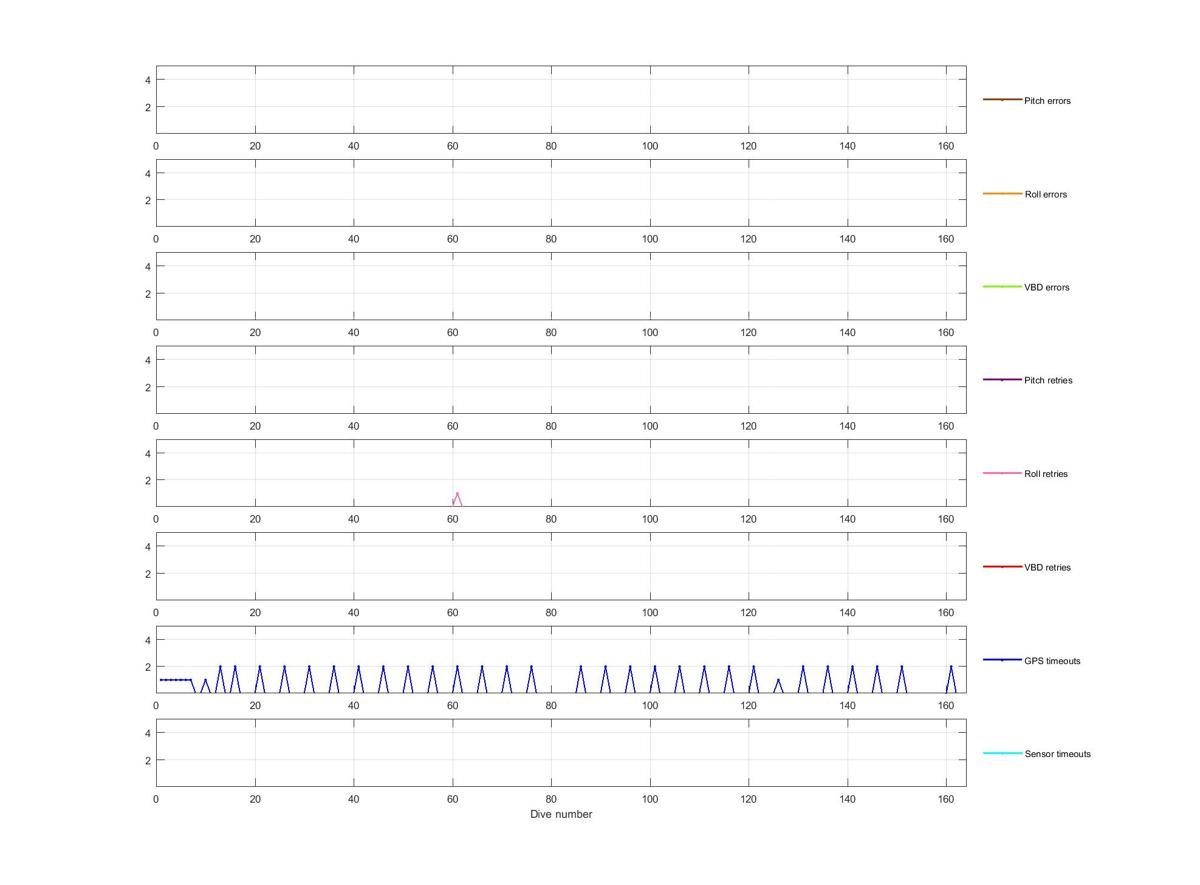The image size is (1200, 885).
Task: Click the orange Roll errors legend line
Action: pyautogui.click(x=1002, y=193)
